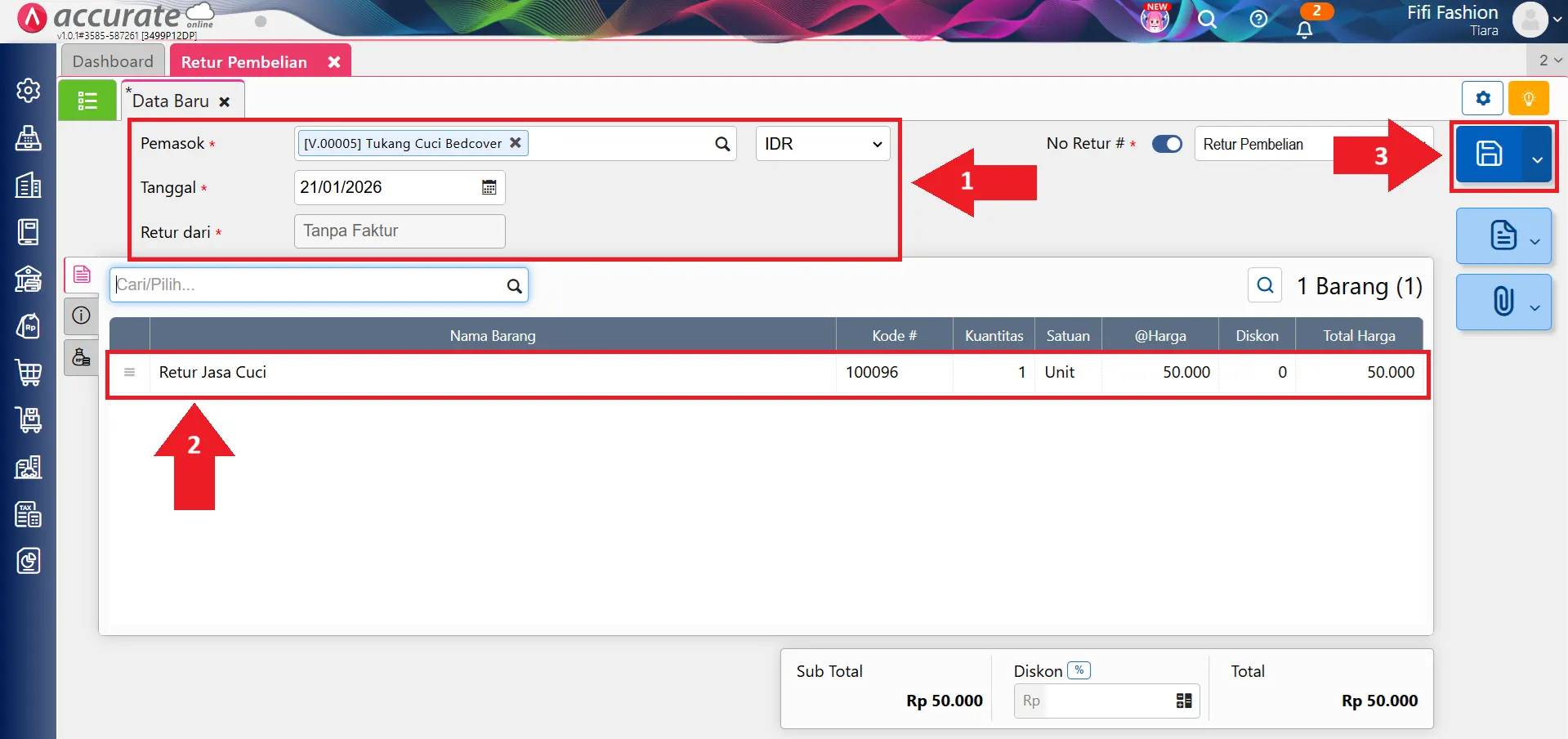Image resolution: width=1568 pixels, height=739 pixels.
Task: Toggle the Diskon percent mode button
Action: click(1079, 670)
